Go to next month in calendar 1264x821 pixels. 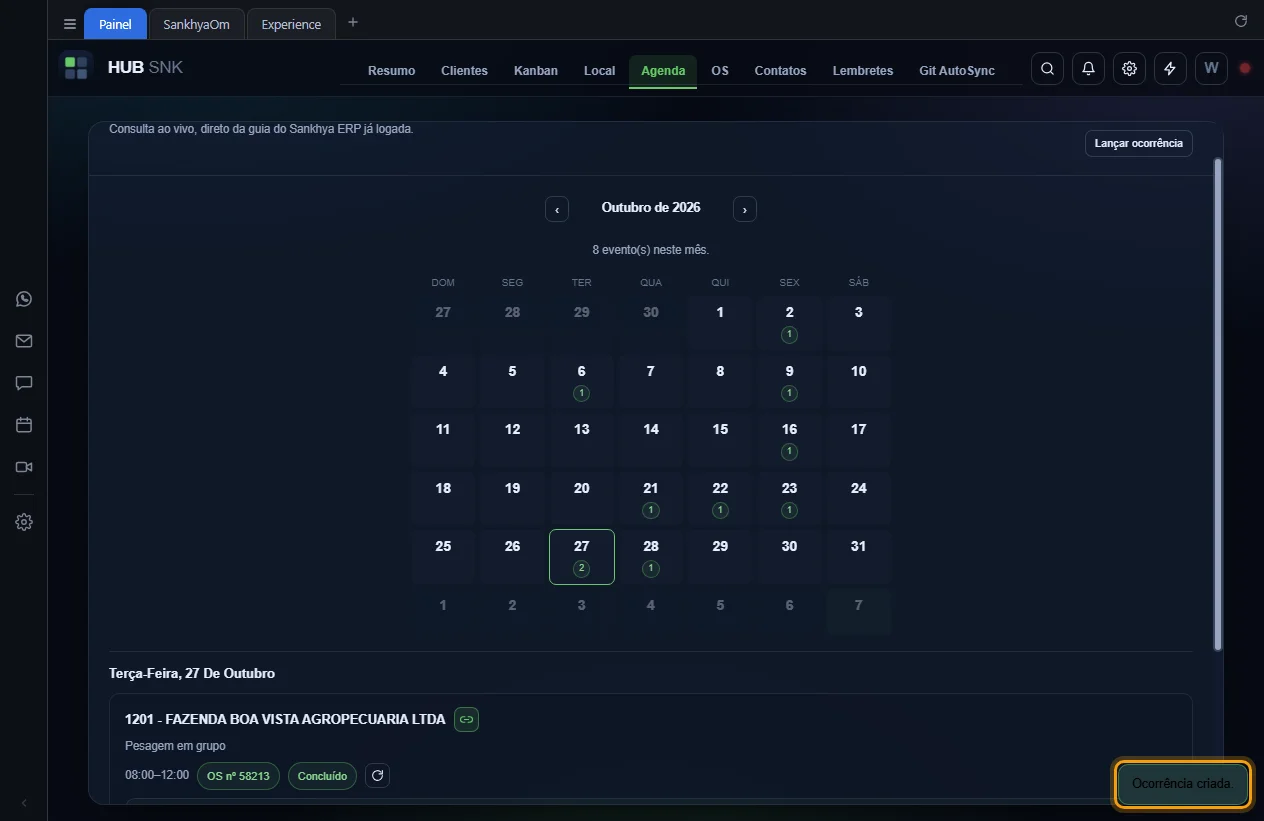coord(745,209)
